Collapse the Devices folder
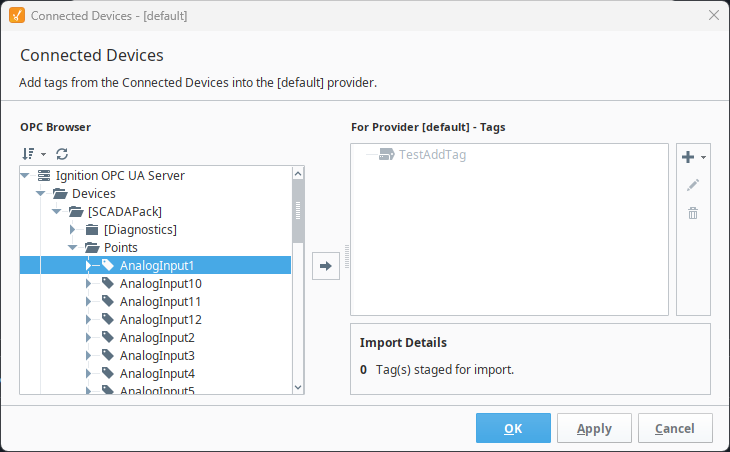 click(x=41, y=193)
